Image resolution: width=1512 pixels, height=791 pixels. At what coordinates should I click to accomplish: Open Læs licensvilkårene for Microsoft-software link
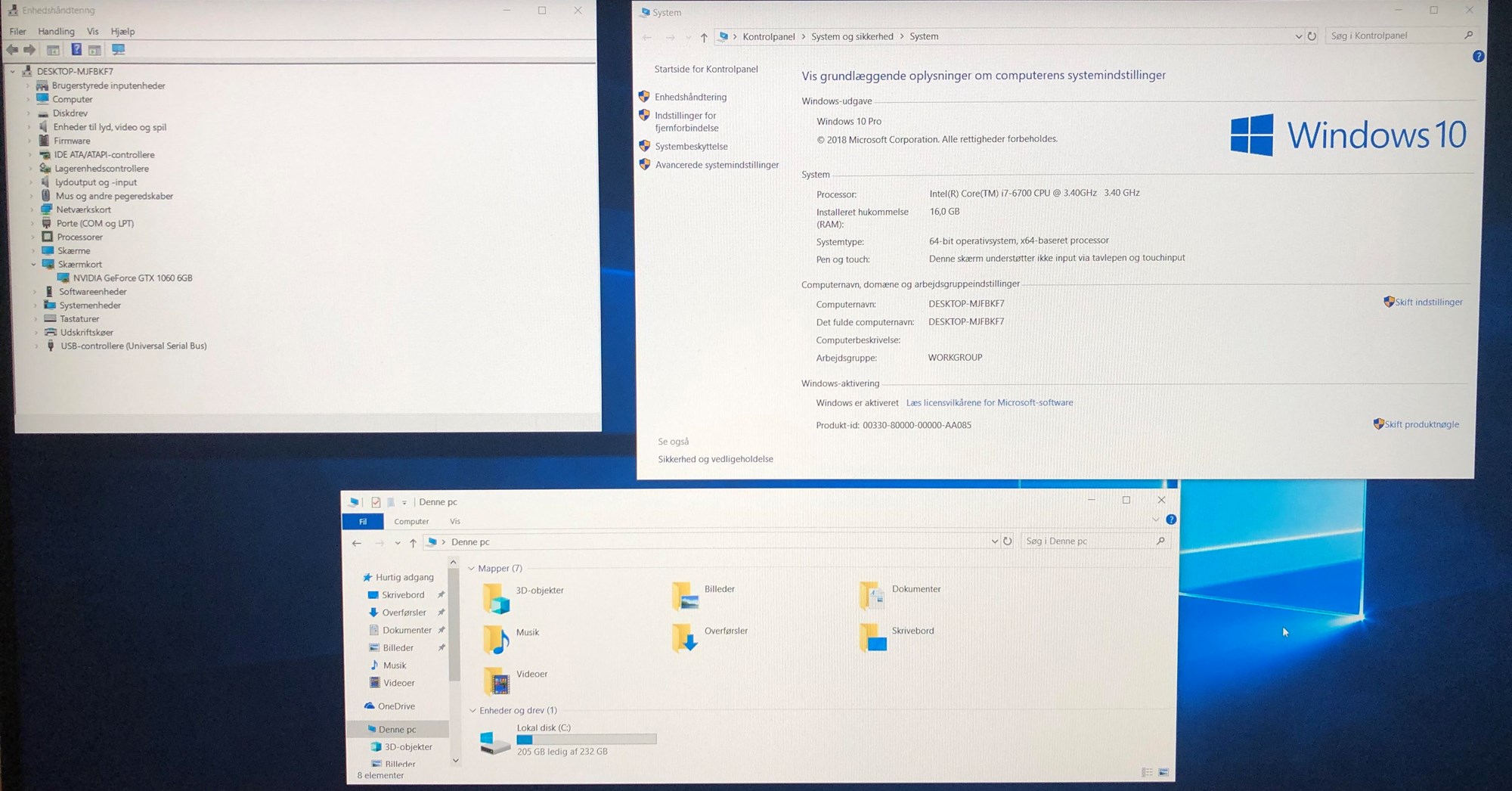[x=990, y=402]
